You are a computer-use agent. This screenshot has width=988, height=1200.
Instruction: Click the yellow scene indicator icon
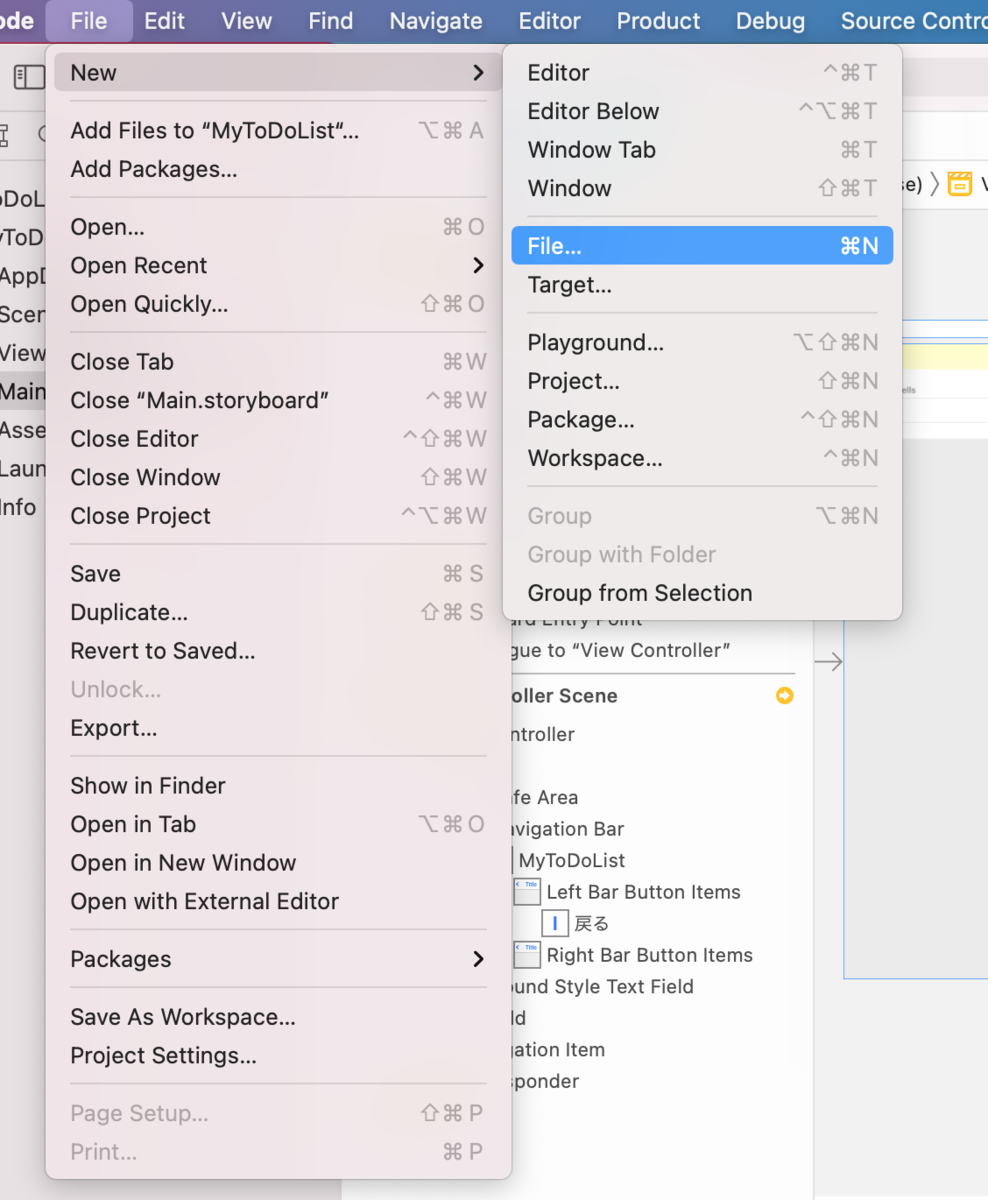pos(785,695)
